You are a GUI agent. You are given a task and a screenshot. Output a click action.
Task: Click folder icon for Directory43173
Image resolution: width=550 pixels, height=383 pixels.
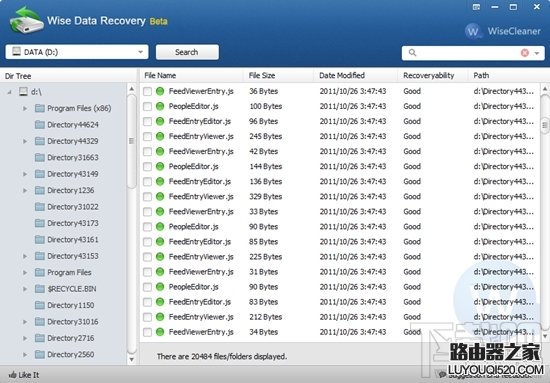click(40, 223)
